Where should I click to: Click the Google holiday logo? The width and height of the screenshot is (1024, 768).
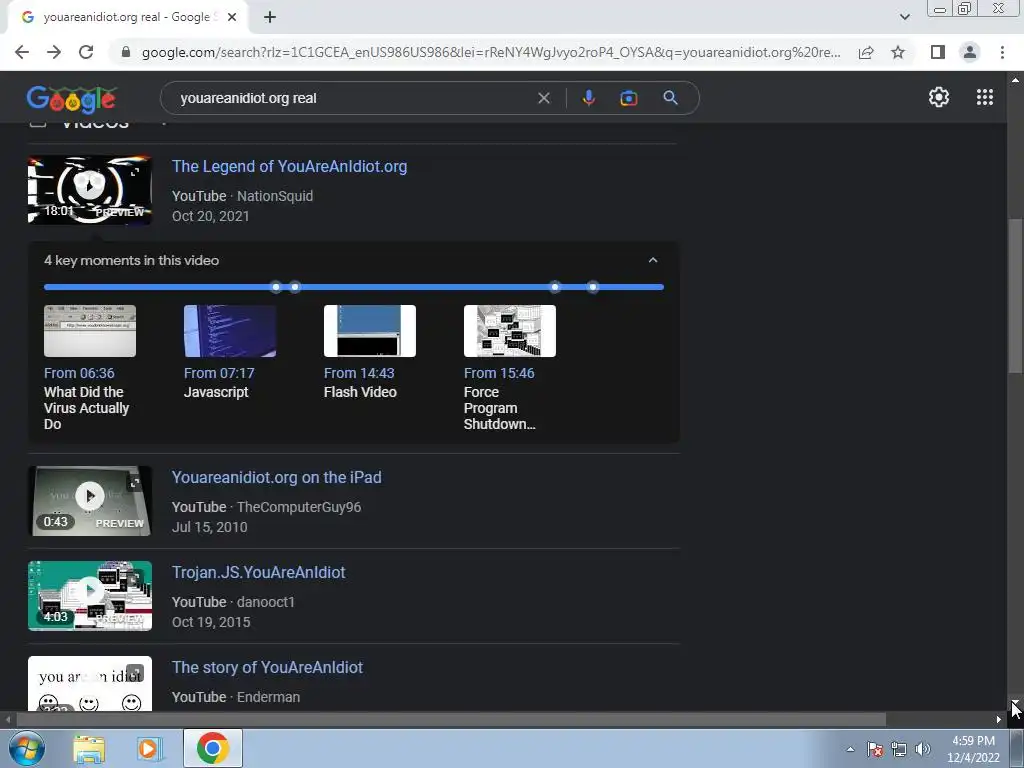coord(72,99)
